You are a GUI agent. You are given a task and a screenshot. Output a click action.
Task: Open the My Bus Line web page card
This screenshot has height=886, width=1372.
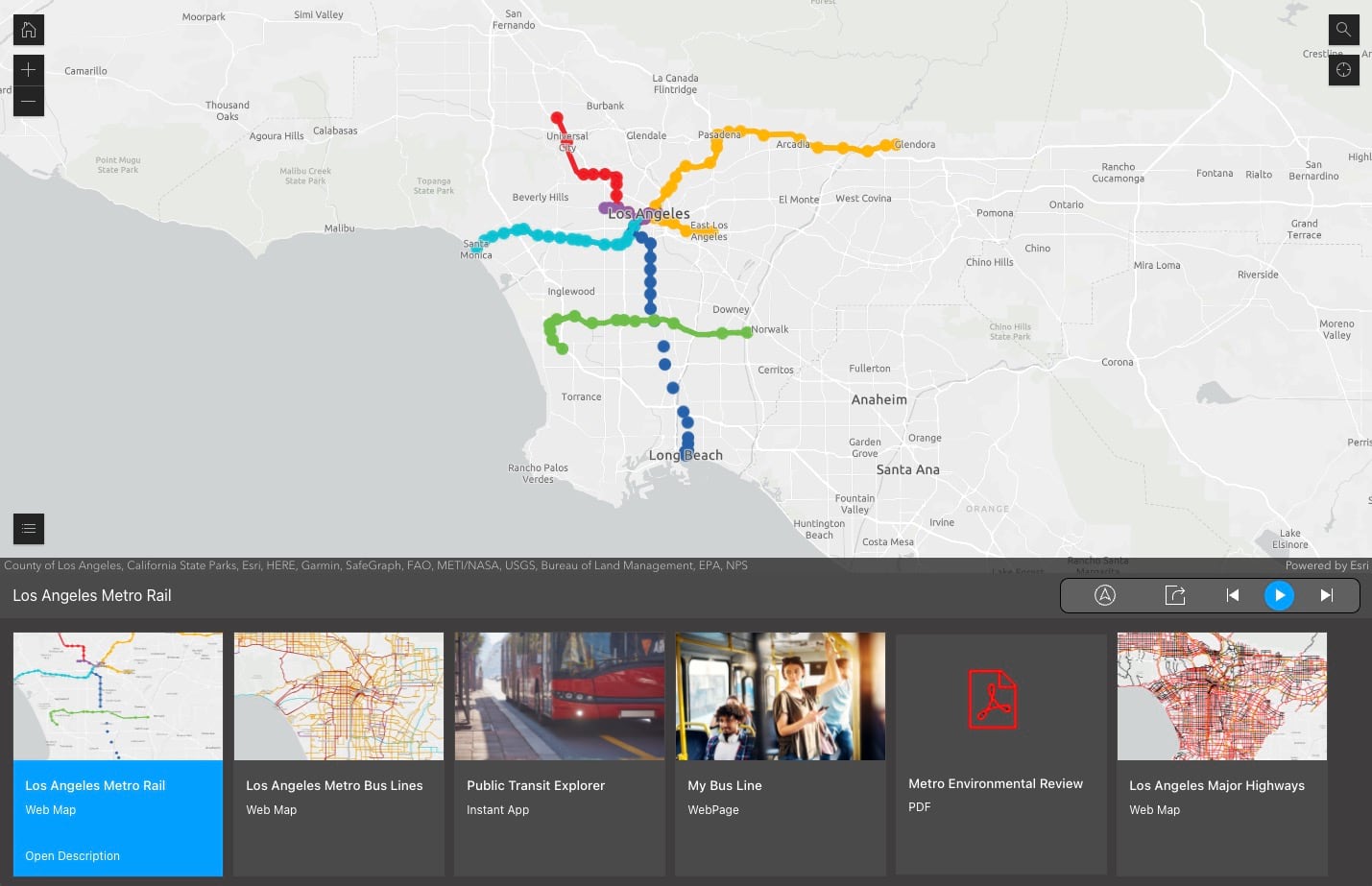[780, 754]
